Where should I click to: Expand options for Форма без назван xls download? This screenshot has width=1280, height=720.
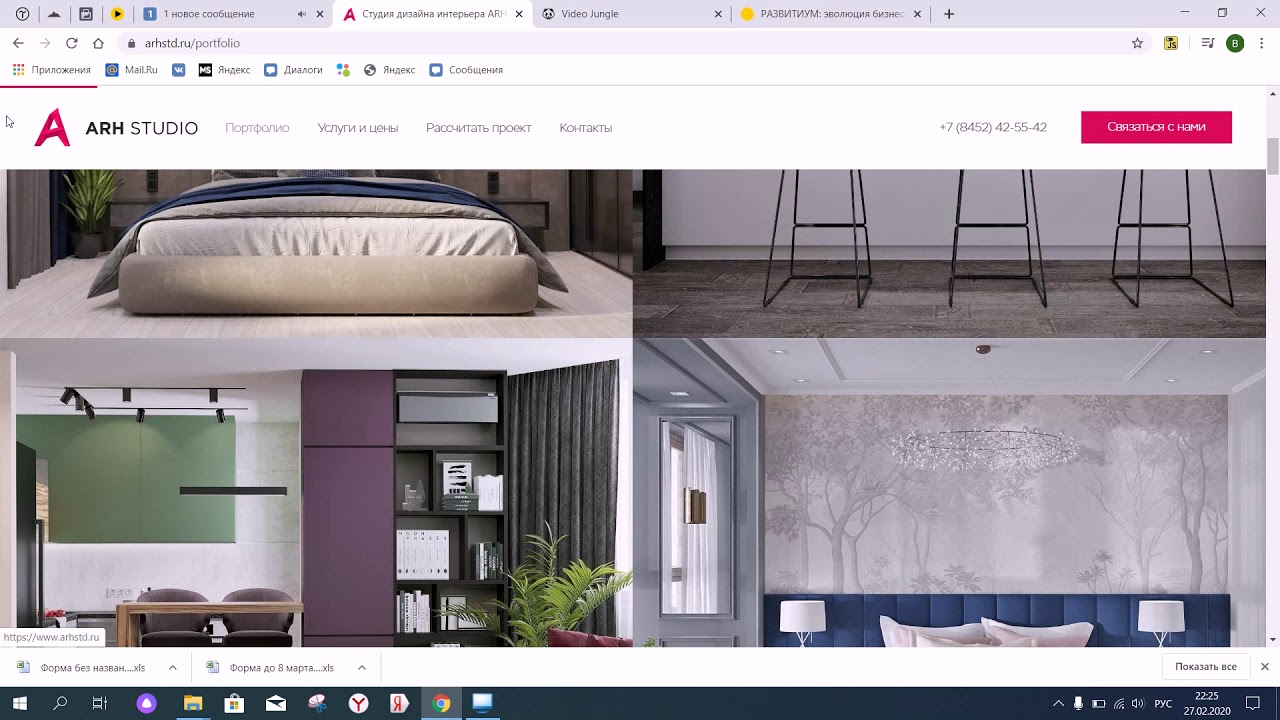[x=172, y=667]
